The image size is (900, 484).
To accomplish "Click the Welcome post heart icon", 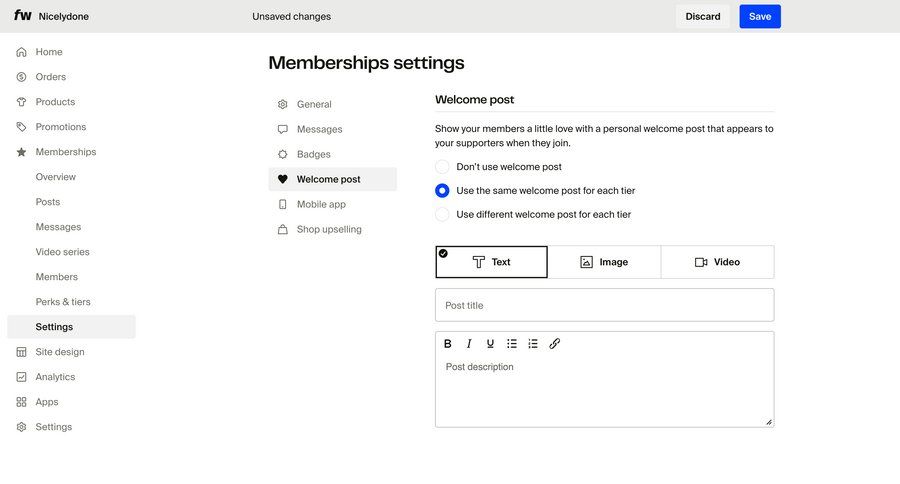I will pos(282,179).
